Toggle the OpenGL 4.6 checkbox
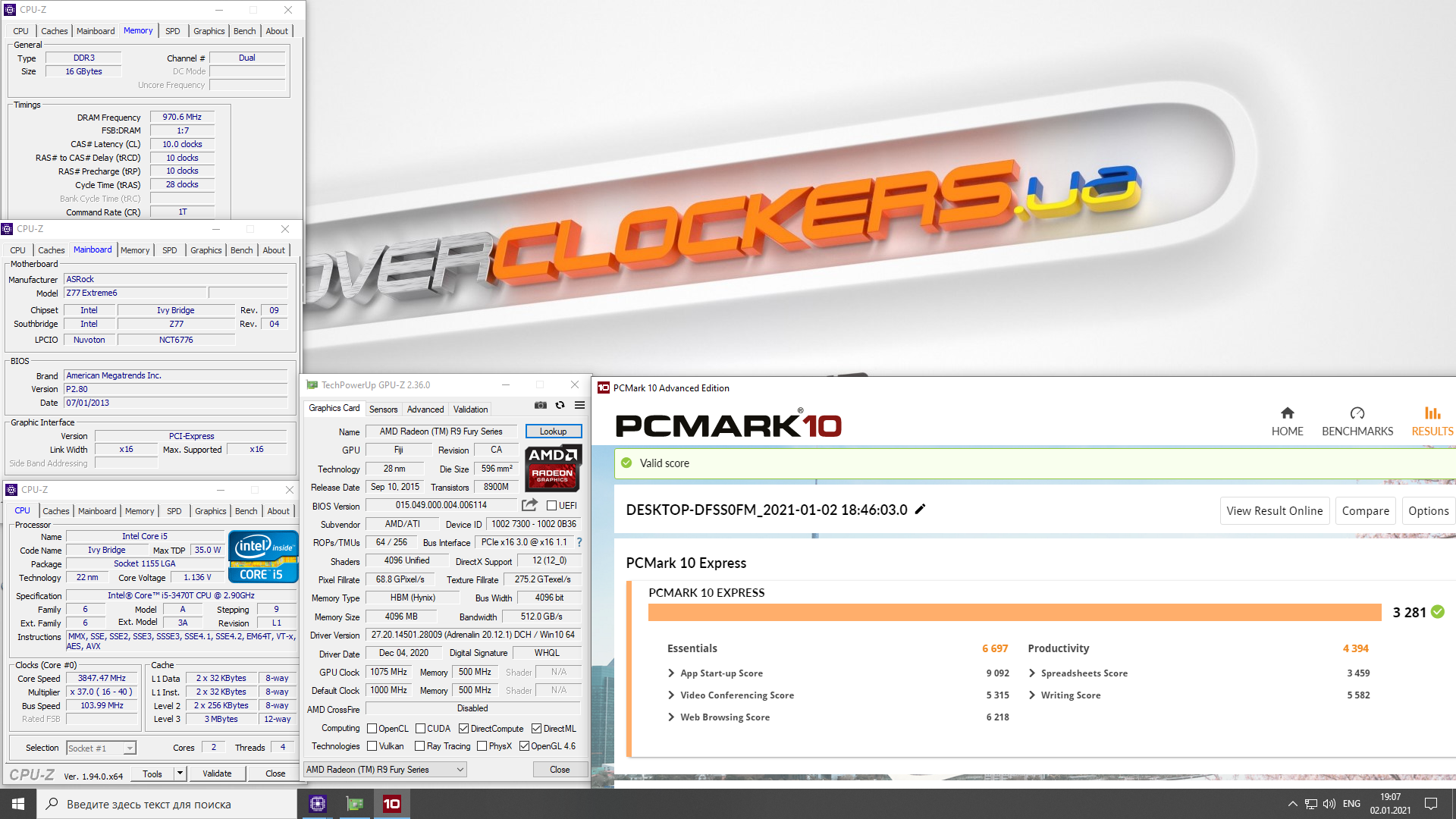 [524, 746]
